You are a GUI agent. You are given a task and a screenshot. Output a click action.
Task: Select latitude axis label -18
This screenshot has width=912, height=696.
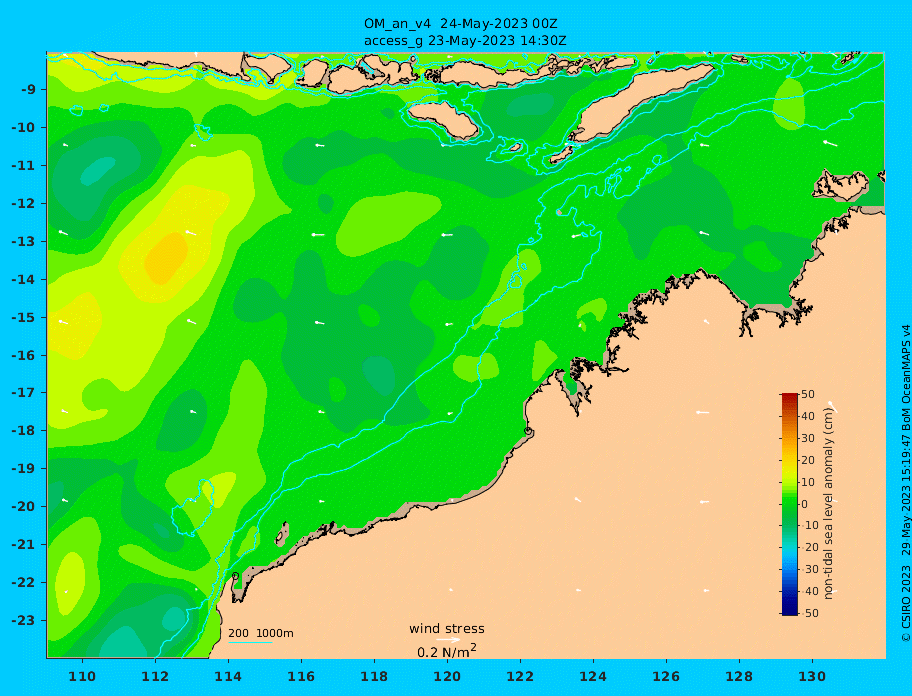point(24,430)
